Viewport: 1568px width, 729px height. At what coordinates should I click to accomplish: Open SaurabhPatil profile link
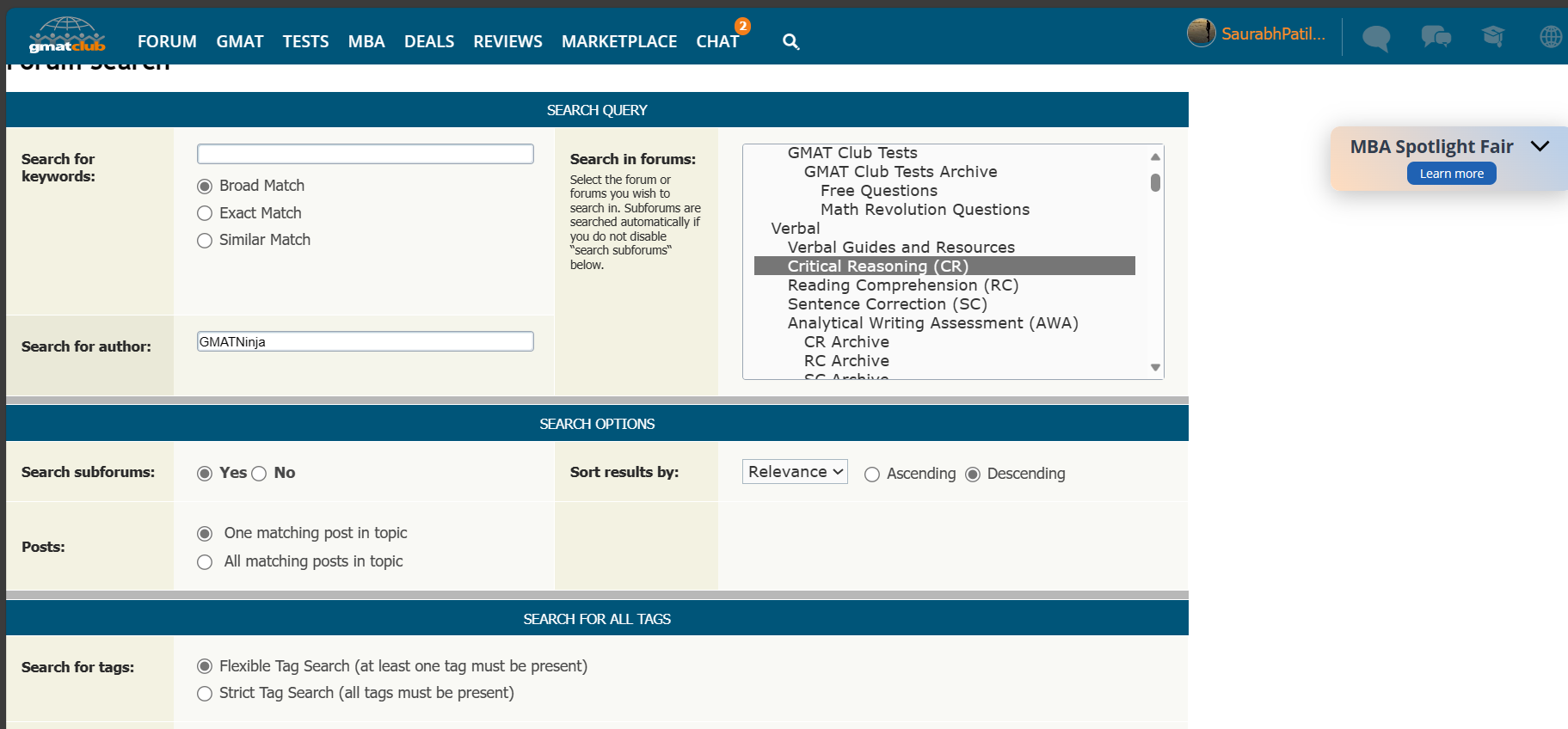pos(1273,34)
